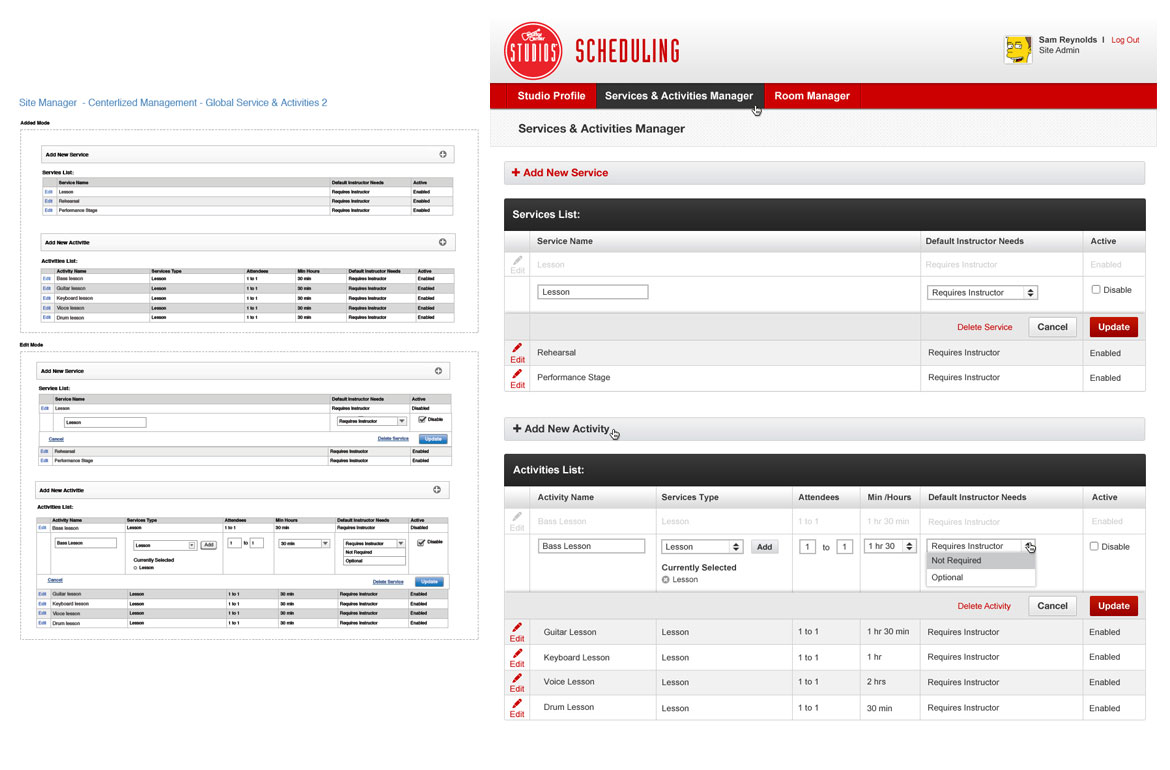Click Update for the Lesson service
Screen dimensions: 1170x770
pyautogui.click(x=1113, y=327)
